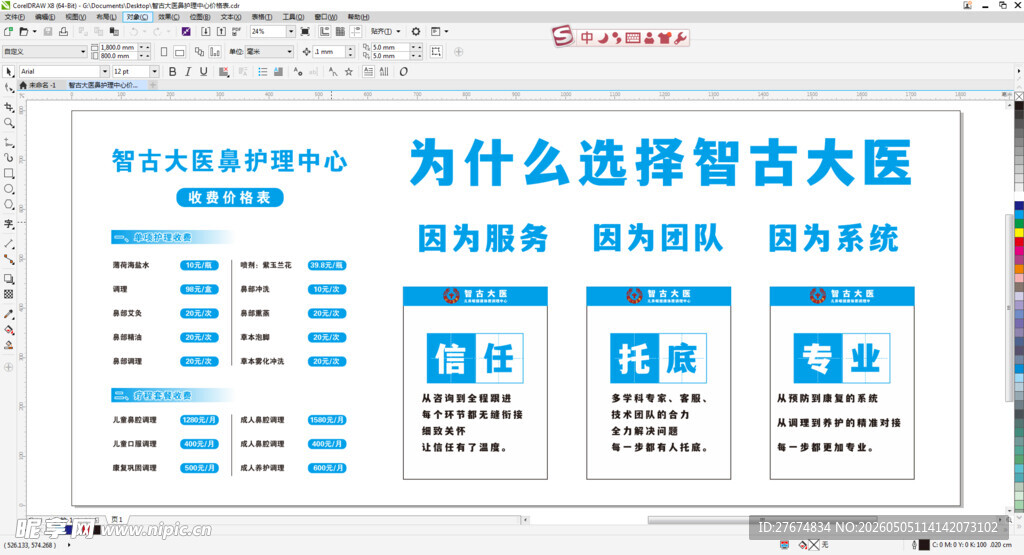Select the Zoom magnifier tool
This screenshot has height=555, width=1024.
coord(8,123)
